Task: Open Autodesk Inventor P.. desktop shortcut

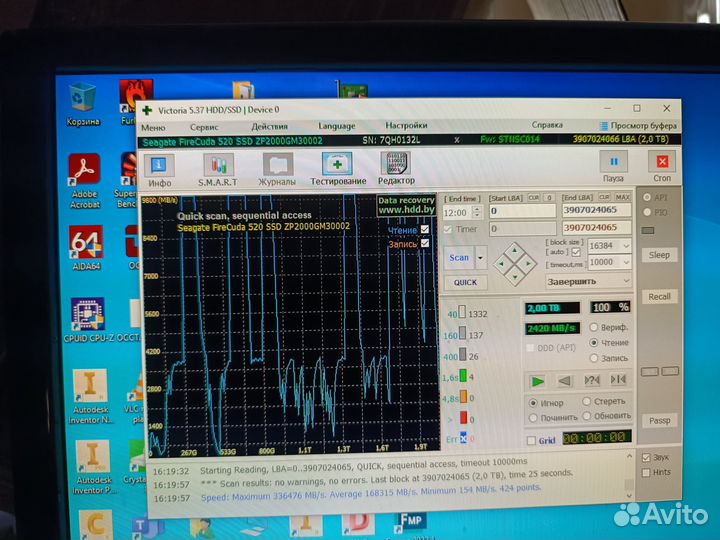Action: (x=94, y=467)
